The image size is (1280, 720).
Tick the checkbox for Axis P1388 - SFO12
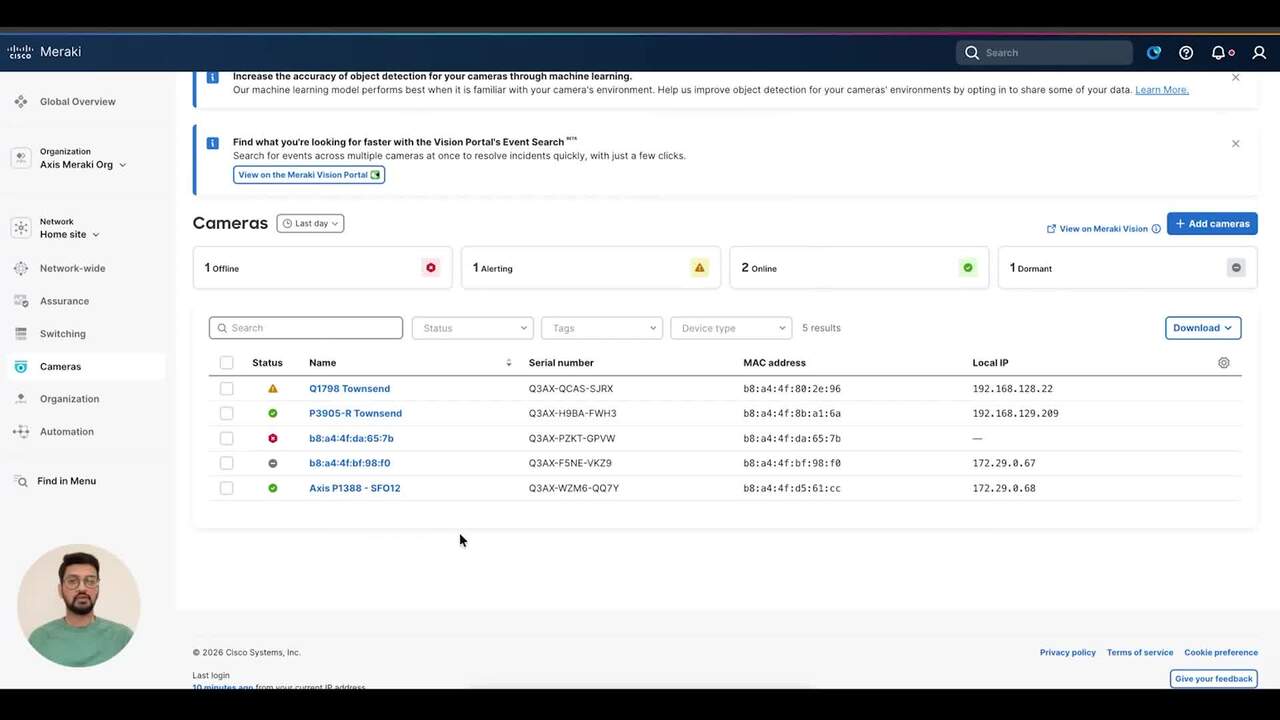(226, 488)
